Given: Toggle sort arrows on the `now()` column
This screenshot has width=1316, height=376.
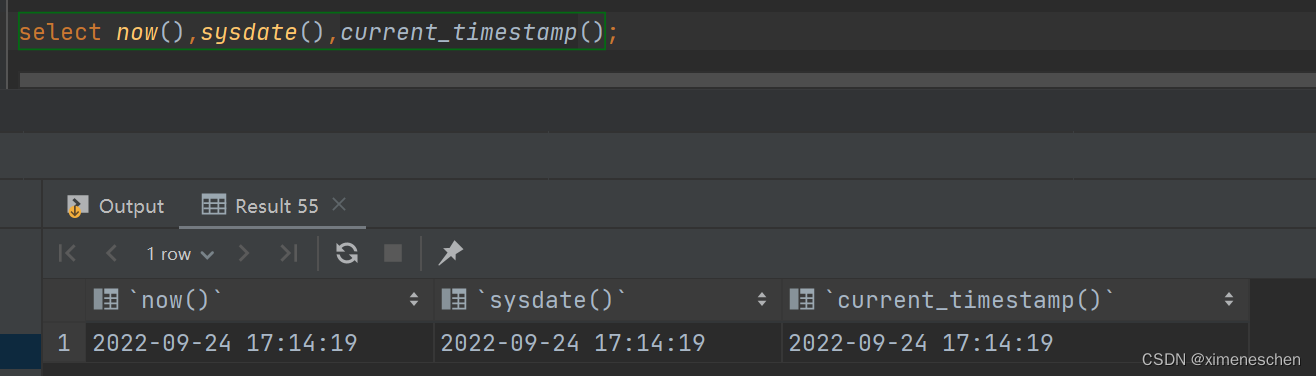Looking at the screenshot, I should (414, 299).
